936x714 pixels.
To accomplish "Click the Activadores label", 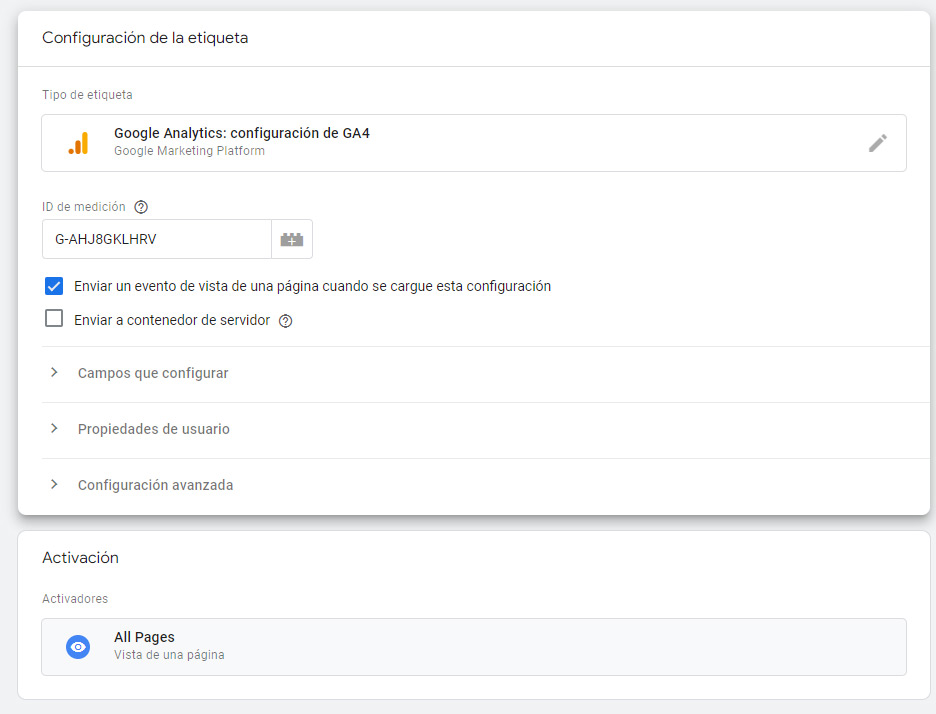I will coord(75,599).
